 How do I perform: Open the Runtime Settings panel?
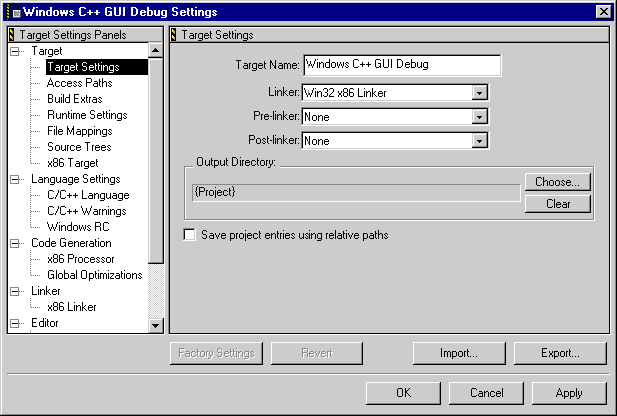[x=87, y=115]
